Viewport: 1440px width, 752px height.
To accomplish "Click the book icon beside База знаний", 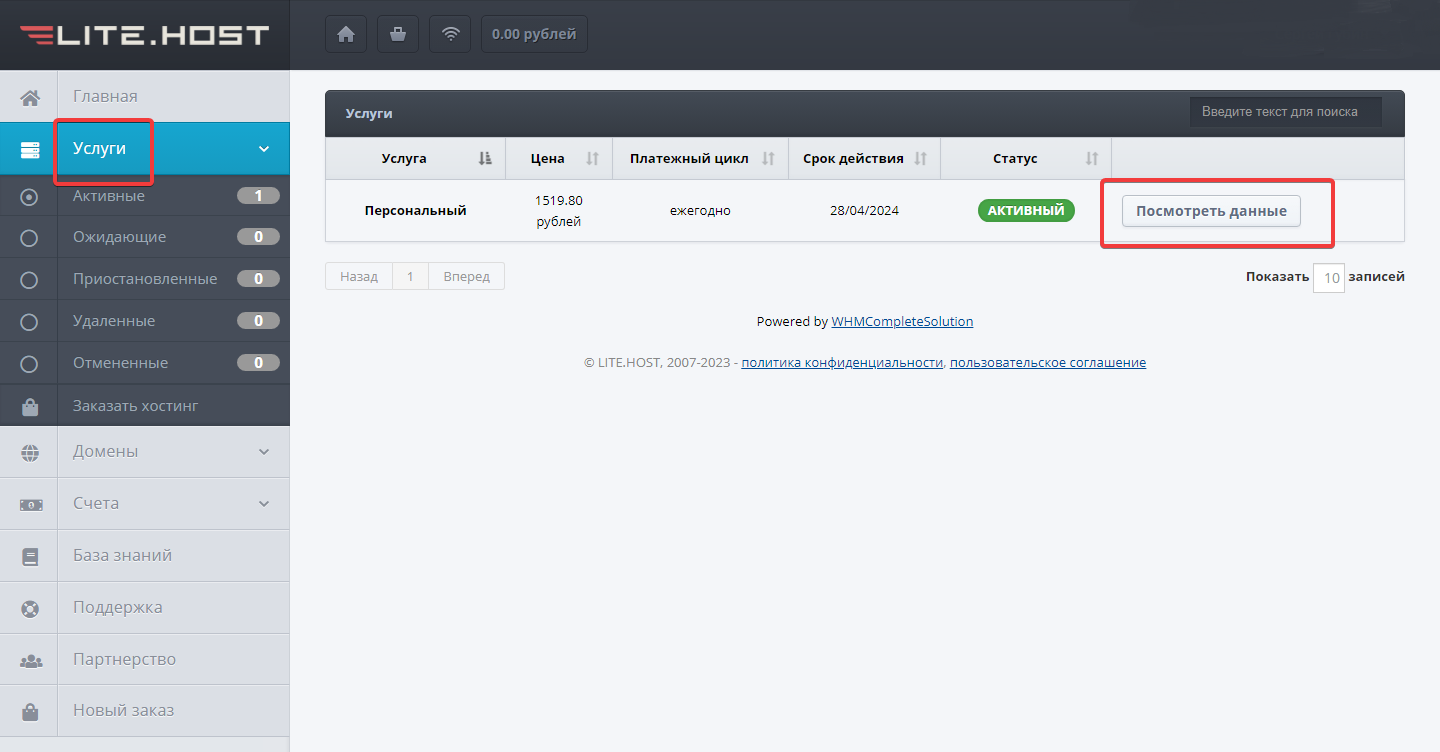I will [x=30, y=556].
